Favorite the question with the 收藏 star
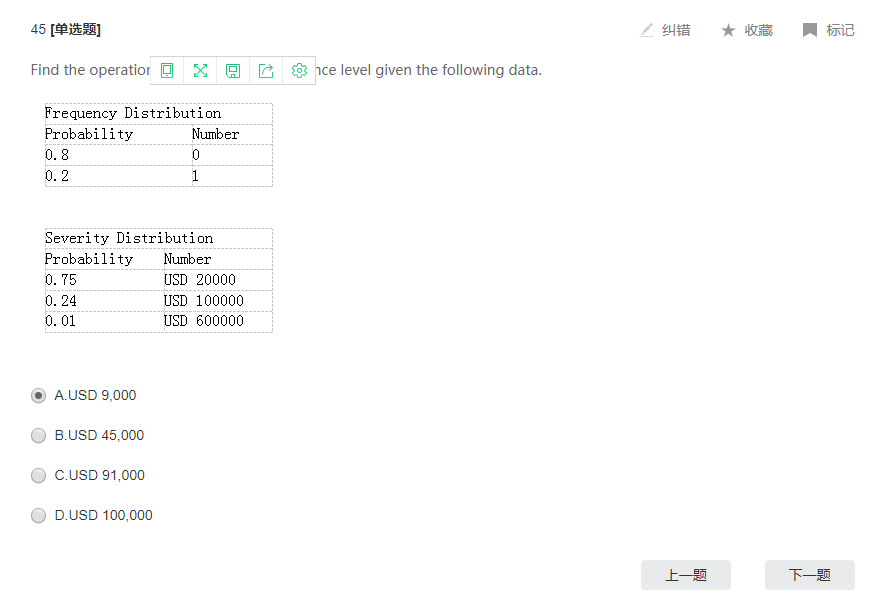Screen dimensions: 895x616 coord(729,30)
